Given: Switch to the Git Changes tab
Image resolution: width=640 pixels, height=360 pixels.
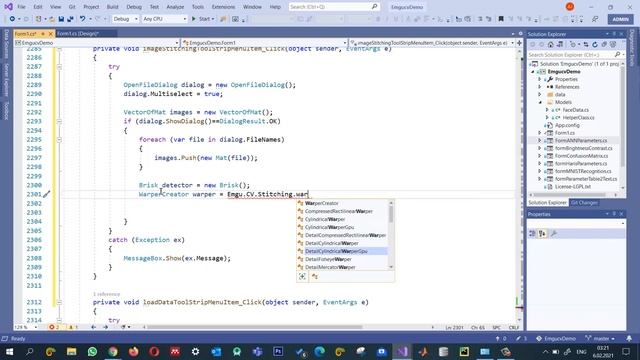Looking at the screenshot, I should click(584, 203).
